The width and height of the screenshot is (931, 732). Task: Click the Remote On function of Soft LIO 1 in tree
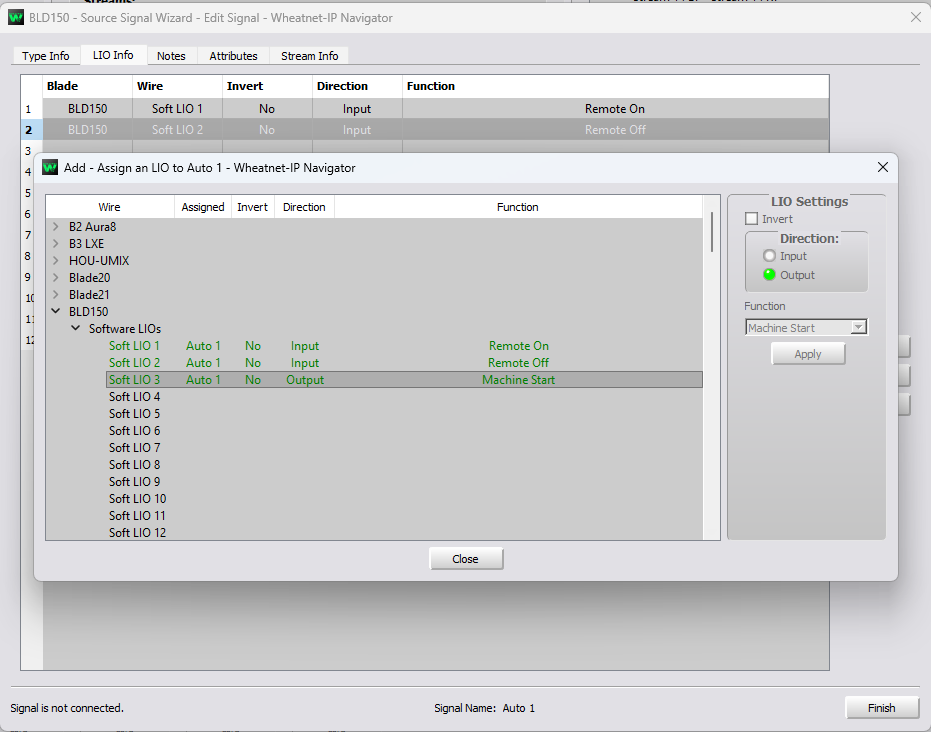518,346
